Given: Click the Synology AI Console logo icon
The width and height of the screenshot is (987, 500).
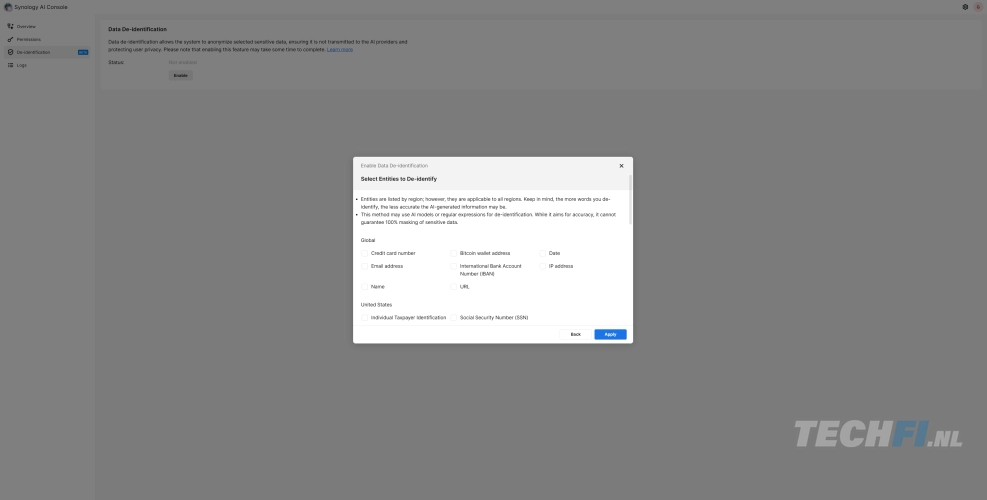Looking at the screenshot, I should pos(9,7).
